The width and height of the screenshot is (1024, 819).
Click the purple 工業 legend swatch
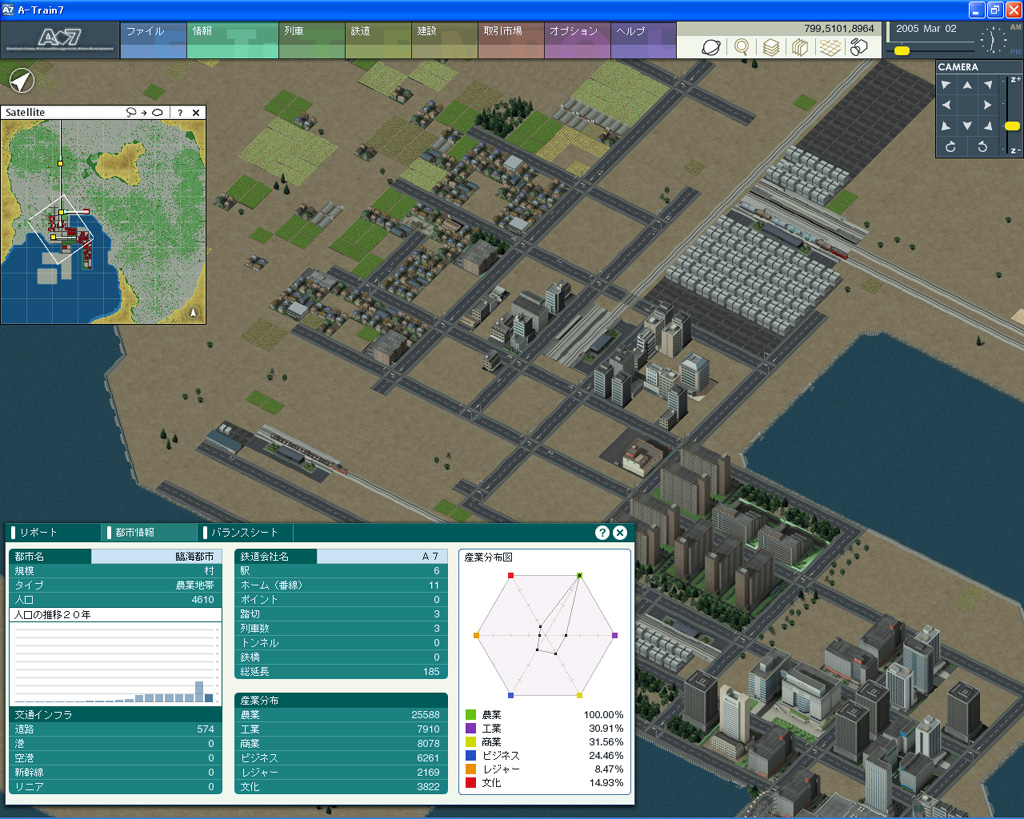471,728
